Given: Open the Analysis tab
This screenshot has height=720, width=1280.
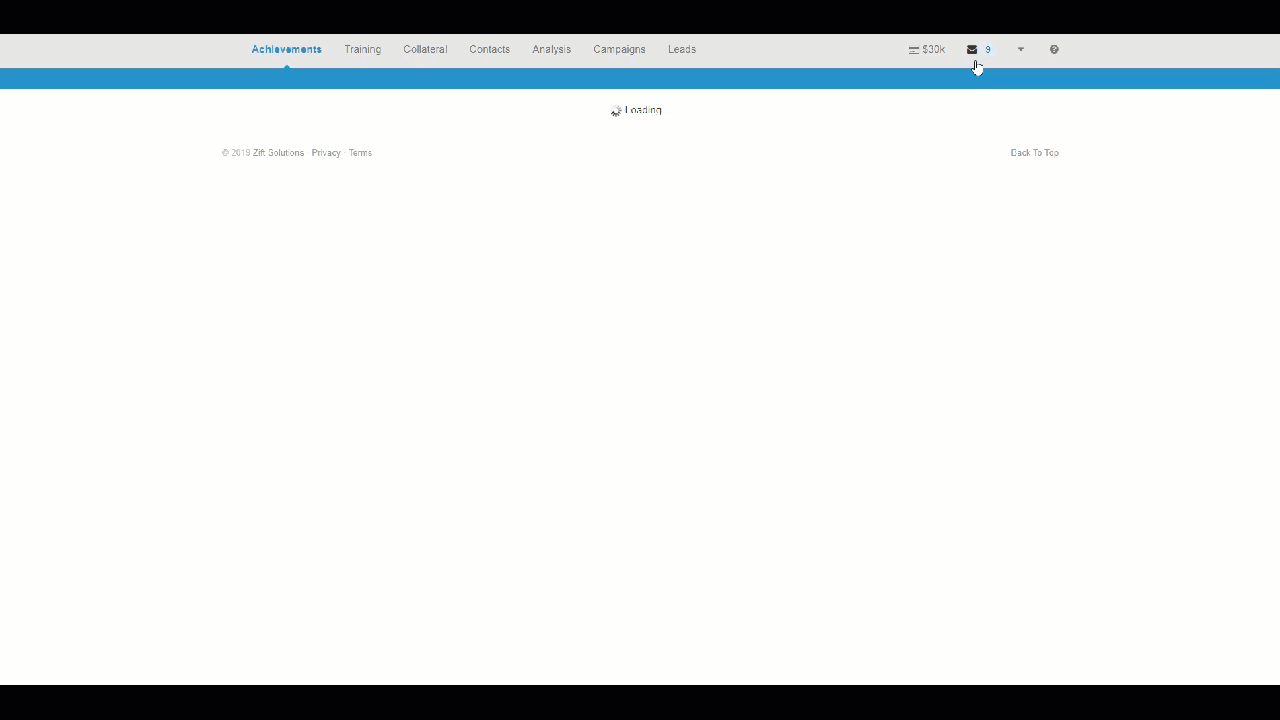Looking at the screenshot, I should [552, 49].
